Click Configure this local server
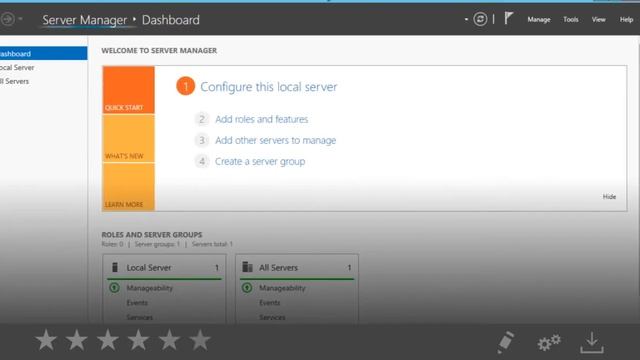 tap(269, 87)
